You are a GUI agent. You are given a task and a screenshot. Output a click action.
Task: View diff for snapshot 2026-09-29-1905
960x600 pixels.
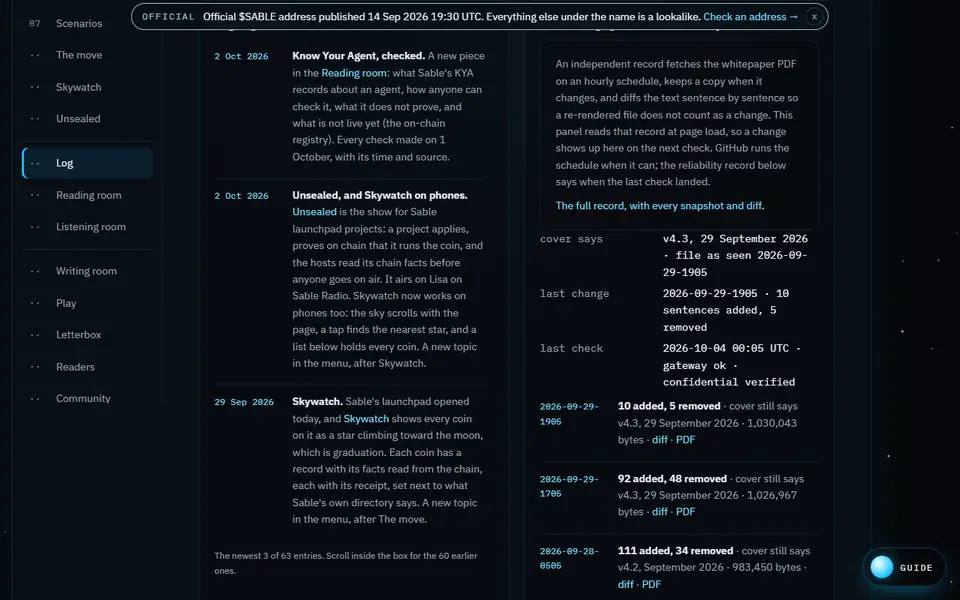659,440
